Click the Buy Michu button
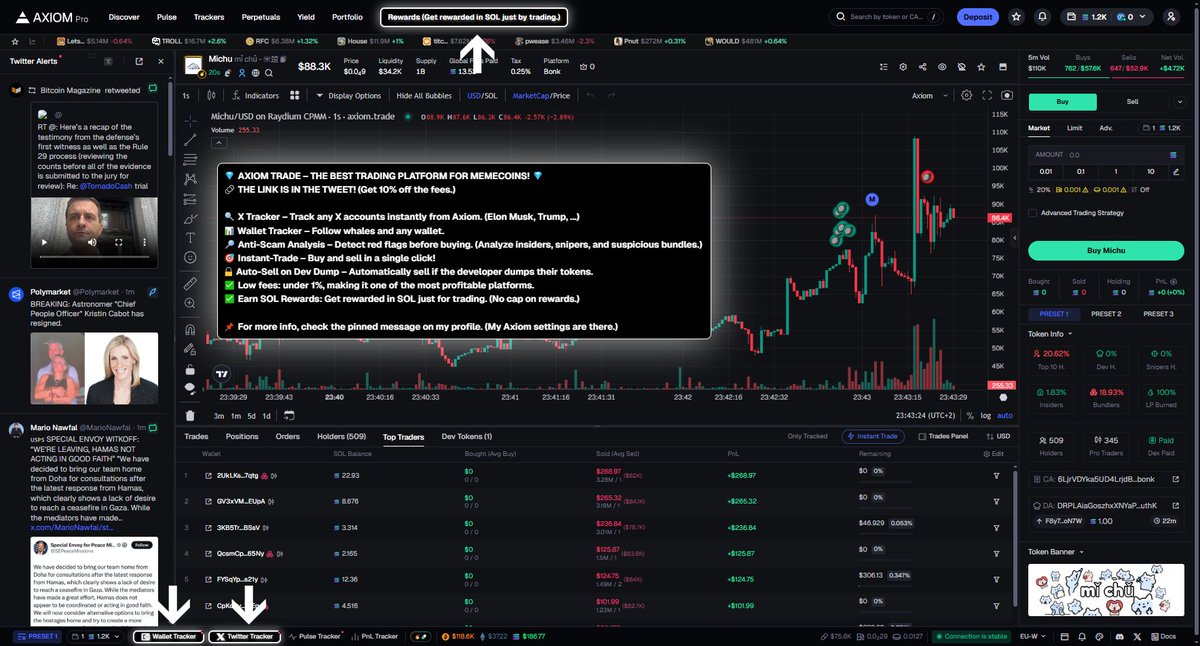This screenshot has width=1200, height=646. pos(1106,250)
